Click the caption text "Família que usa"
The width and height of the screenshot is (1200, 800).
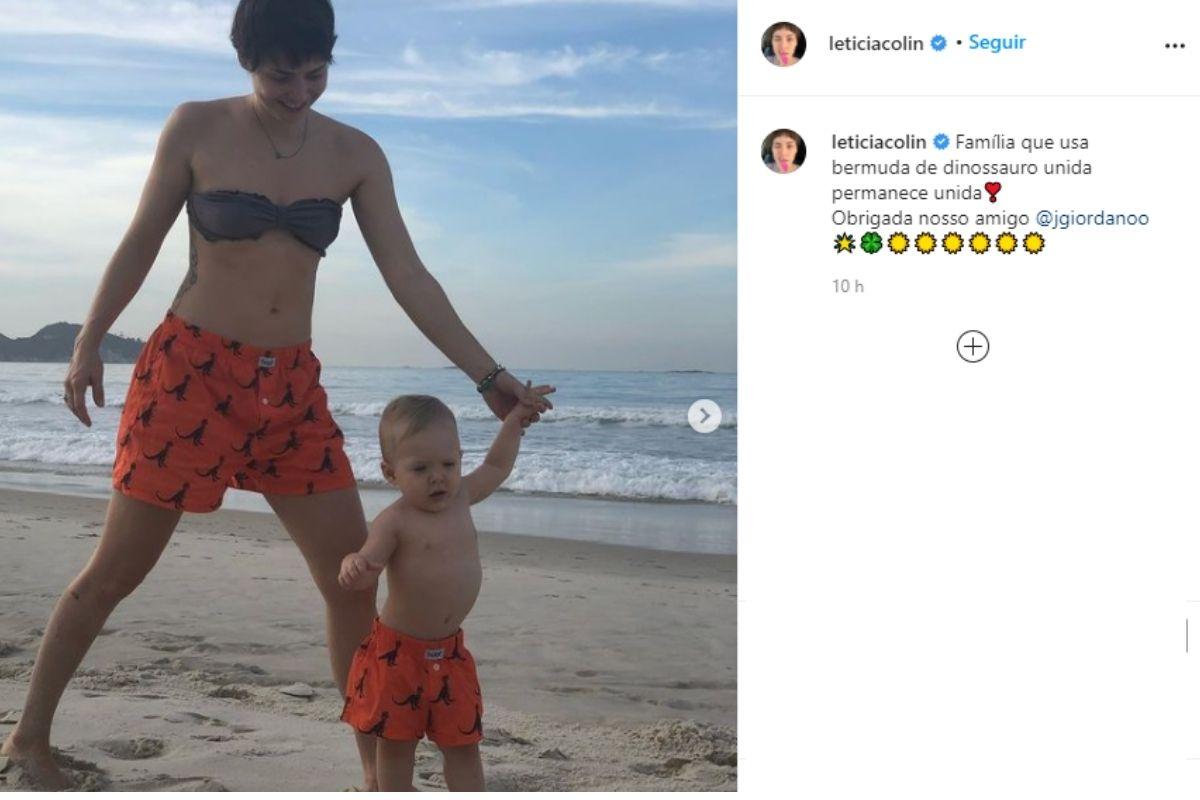[1011, 142]
